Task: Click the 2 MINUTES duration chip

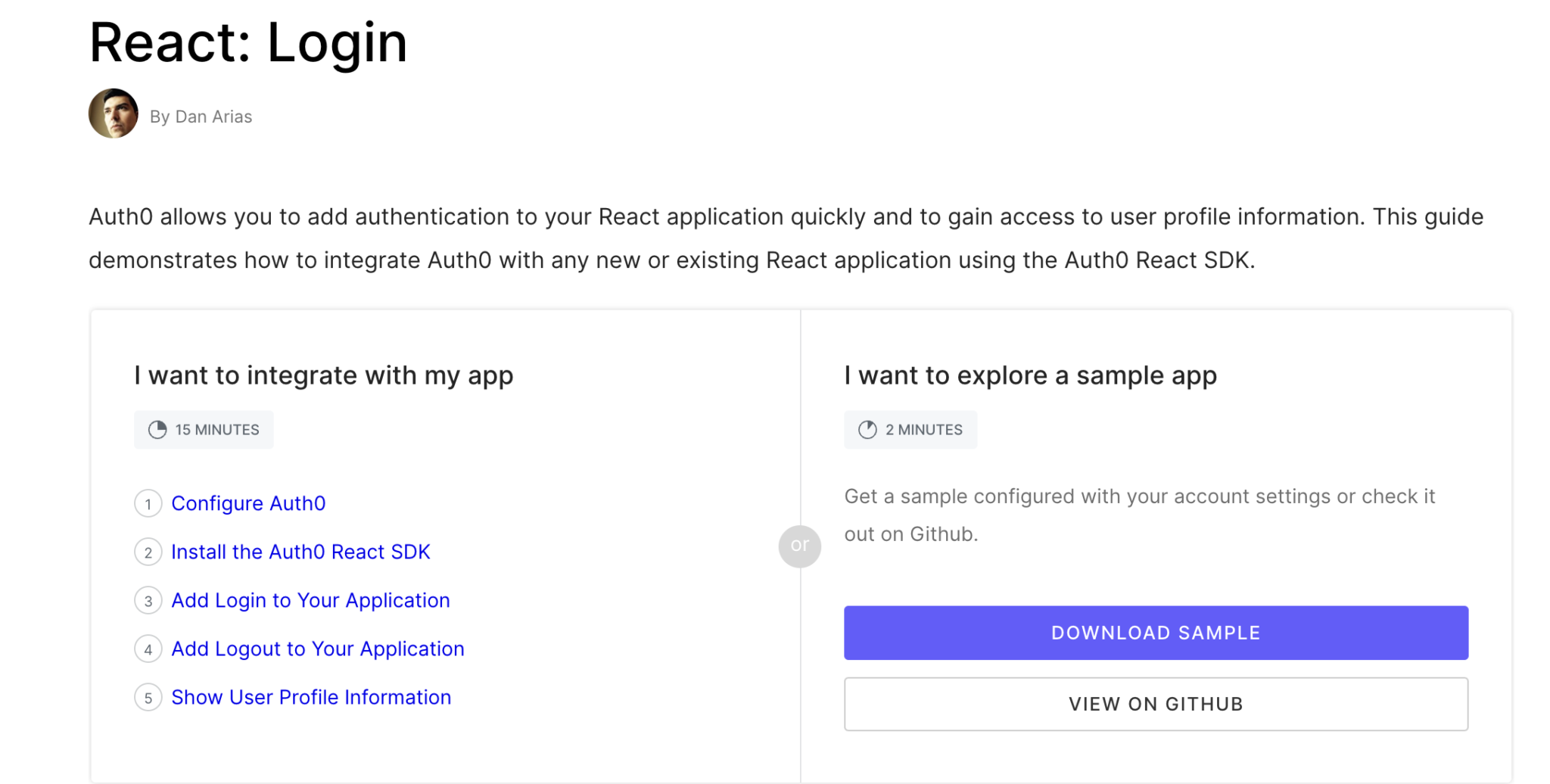Action: (x=910, y=429)
